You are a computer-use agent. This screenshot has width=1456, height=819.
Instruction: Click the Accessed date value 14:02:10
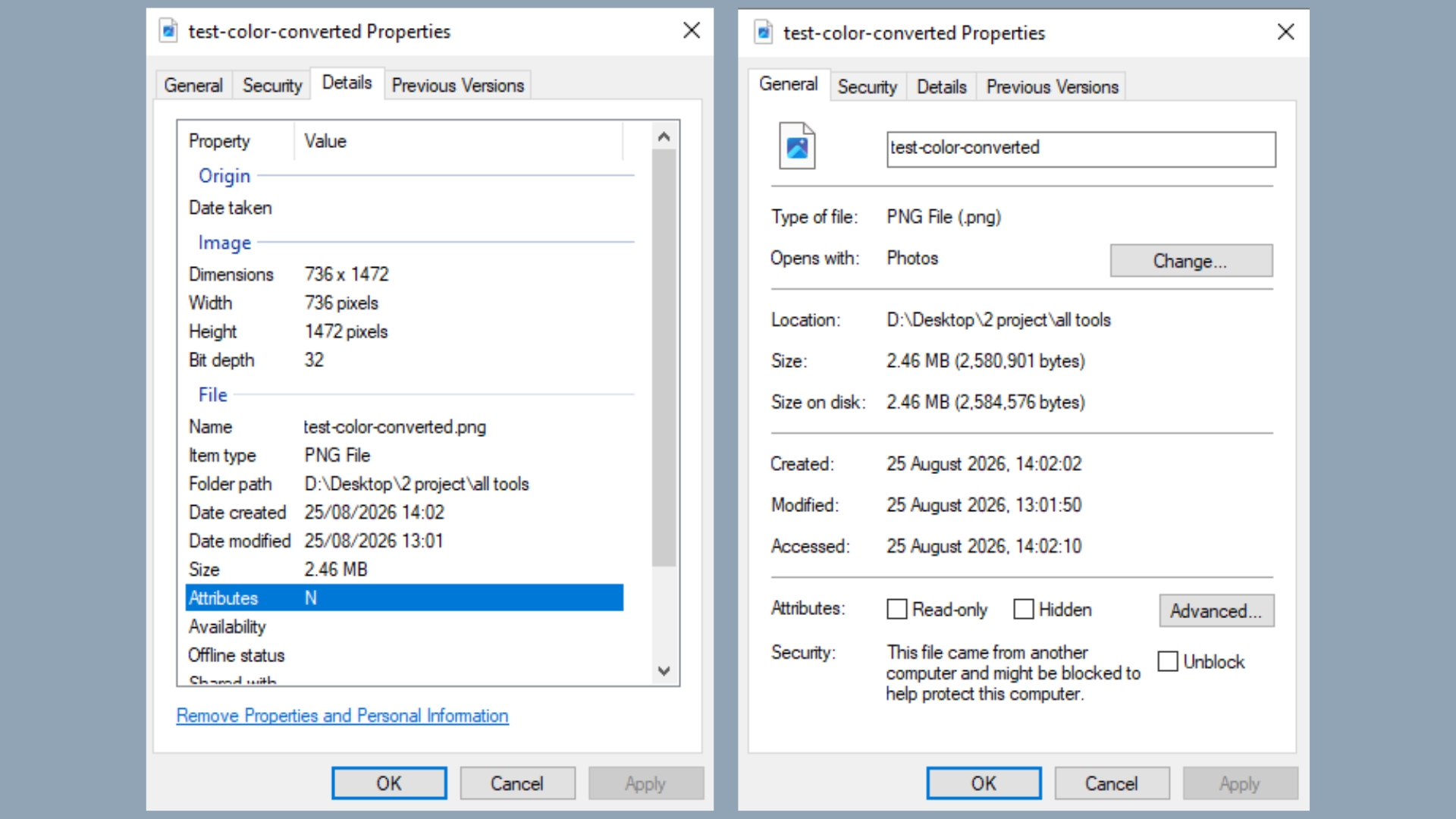click(x=984, y=546)
